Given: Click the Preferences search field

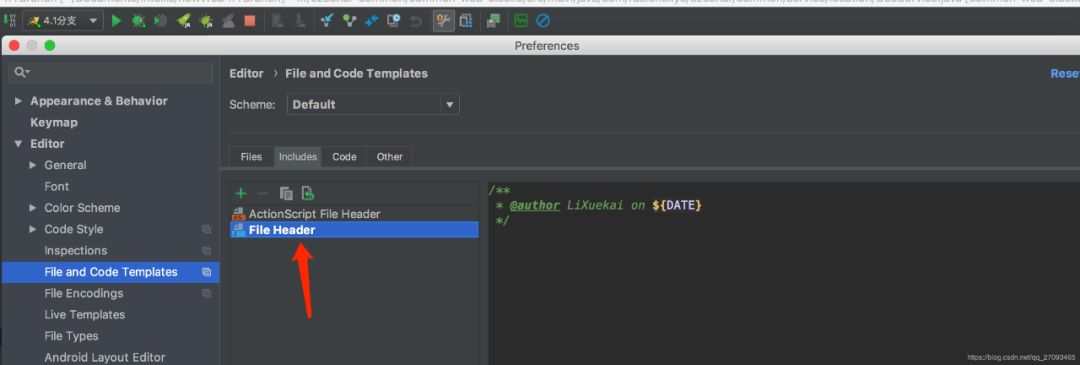Looking at the screenshot, I should point(111,72).
